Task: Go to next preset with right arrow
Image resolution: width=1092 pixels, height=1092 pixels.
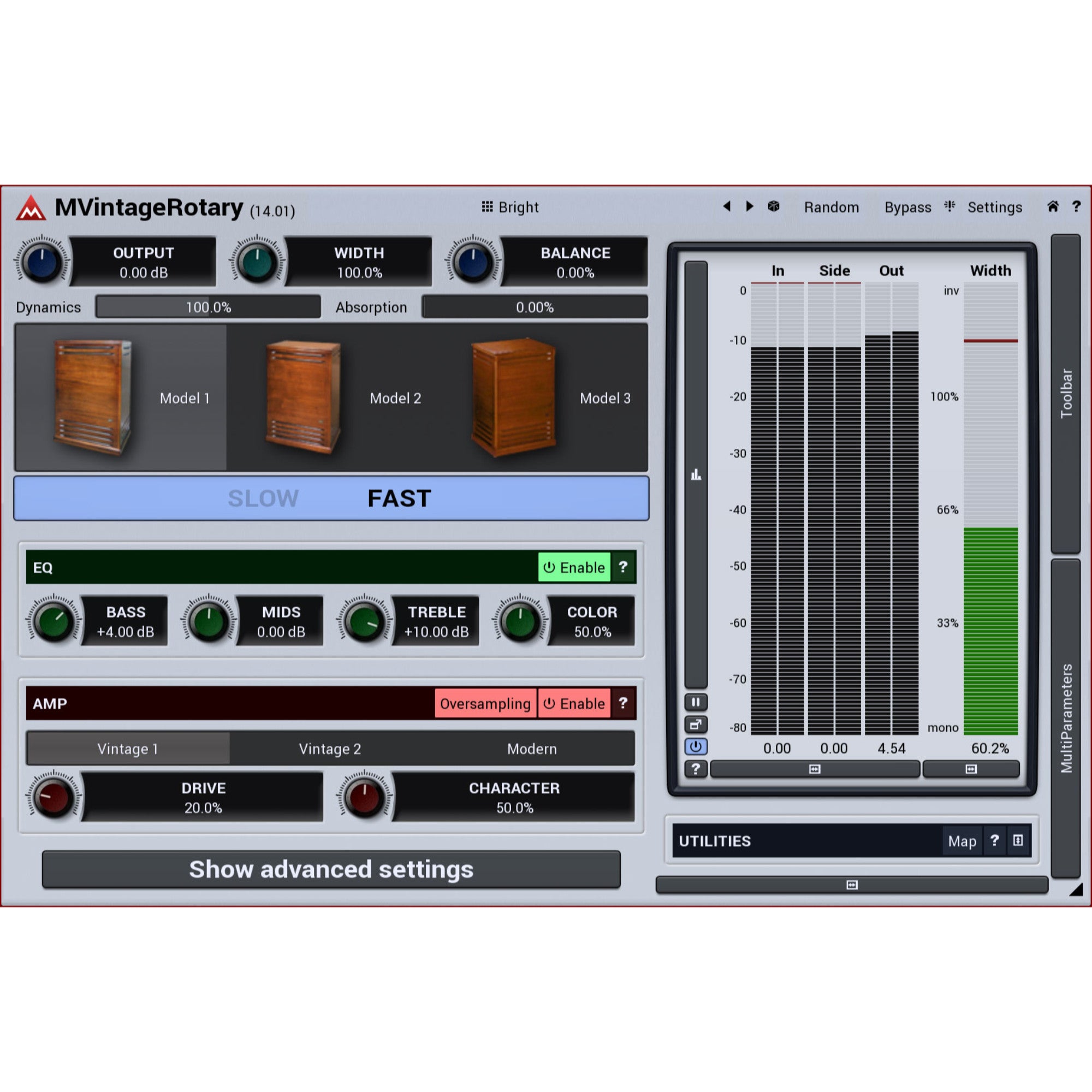Action: coord(750,206)
